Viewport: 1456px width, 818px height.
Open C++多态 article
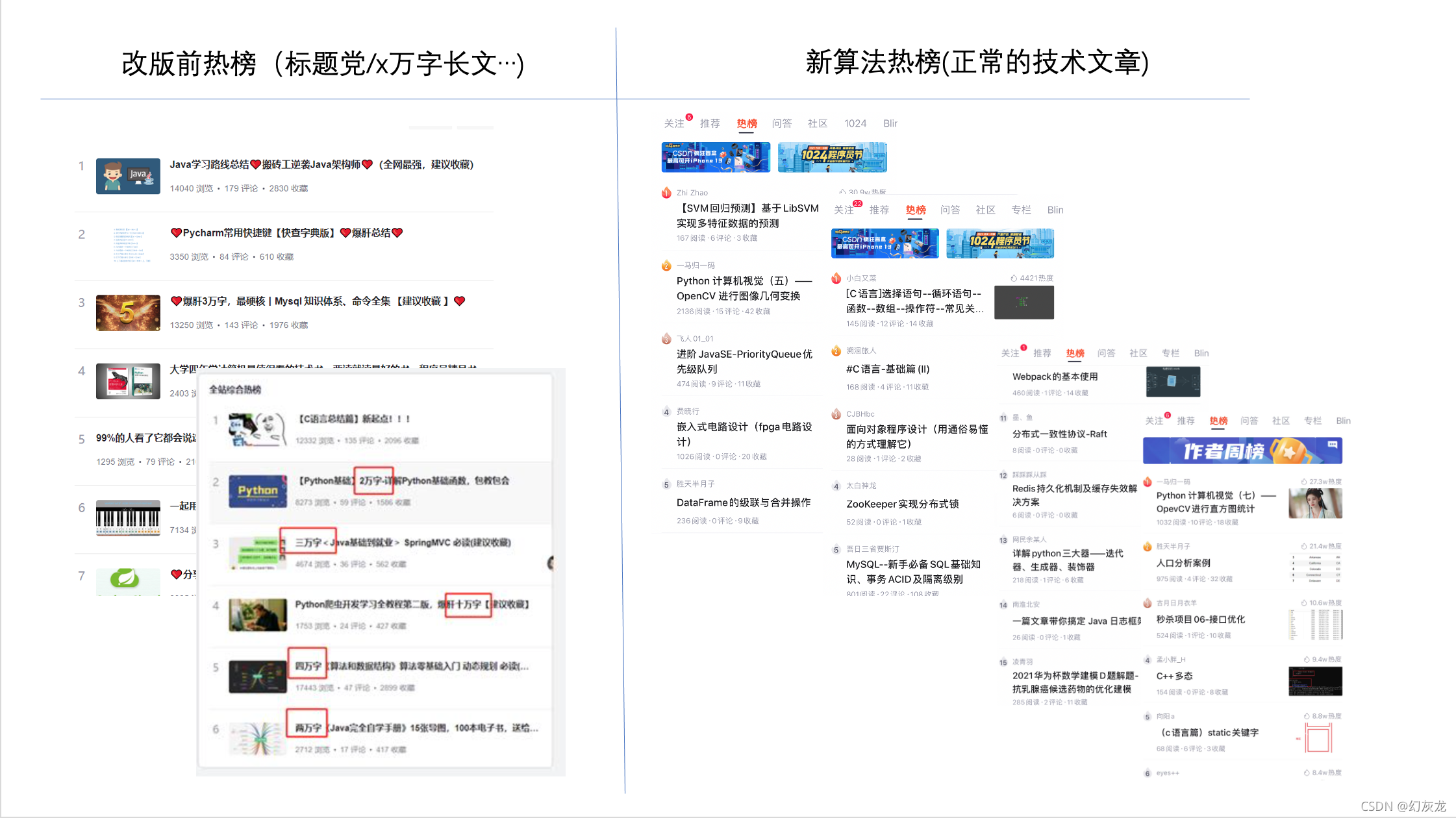click(x=1174, y=676)
